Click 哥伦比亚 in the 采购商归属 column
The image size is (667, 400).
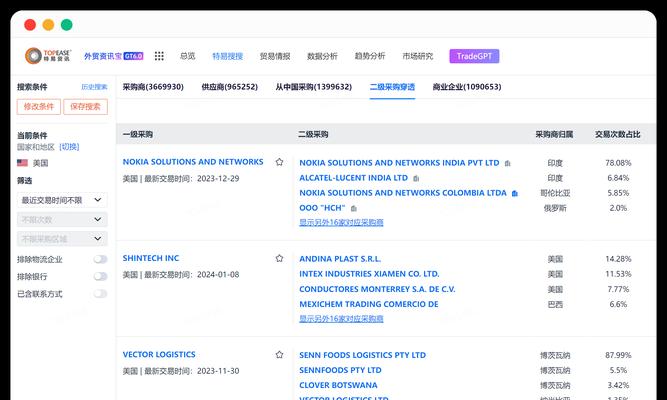[555, 193]
